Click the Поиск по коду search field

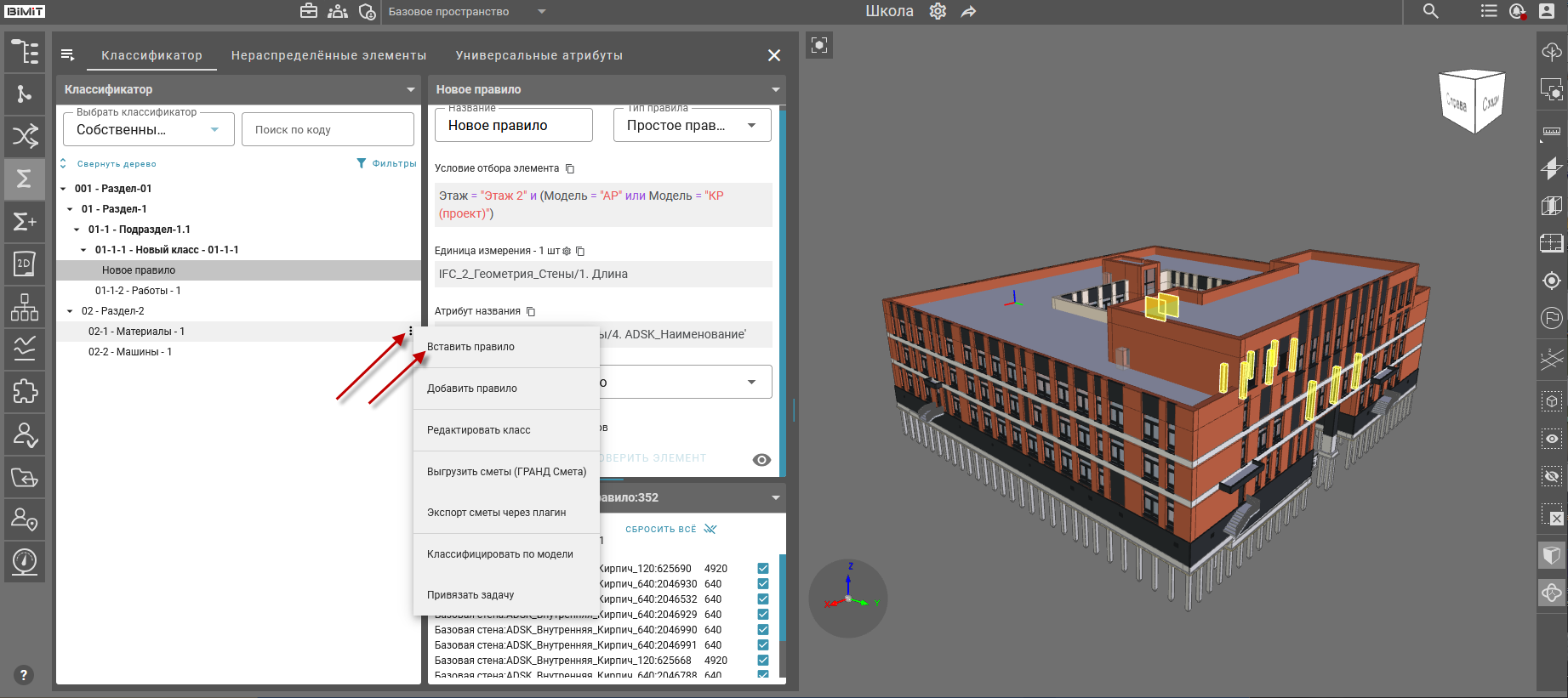(x=328, y=130)
